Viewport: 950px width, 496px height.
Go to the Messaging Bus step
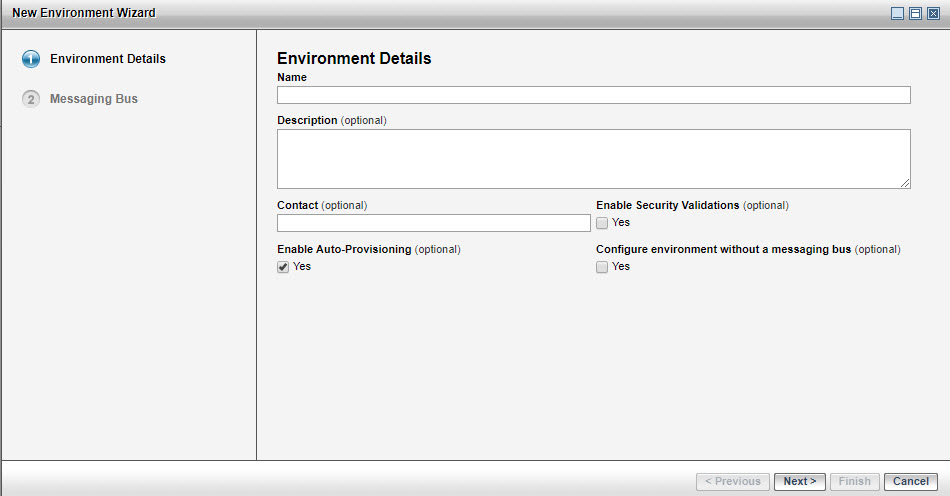point(94,99)
